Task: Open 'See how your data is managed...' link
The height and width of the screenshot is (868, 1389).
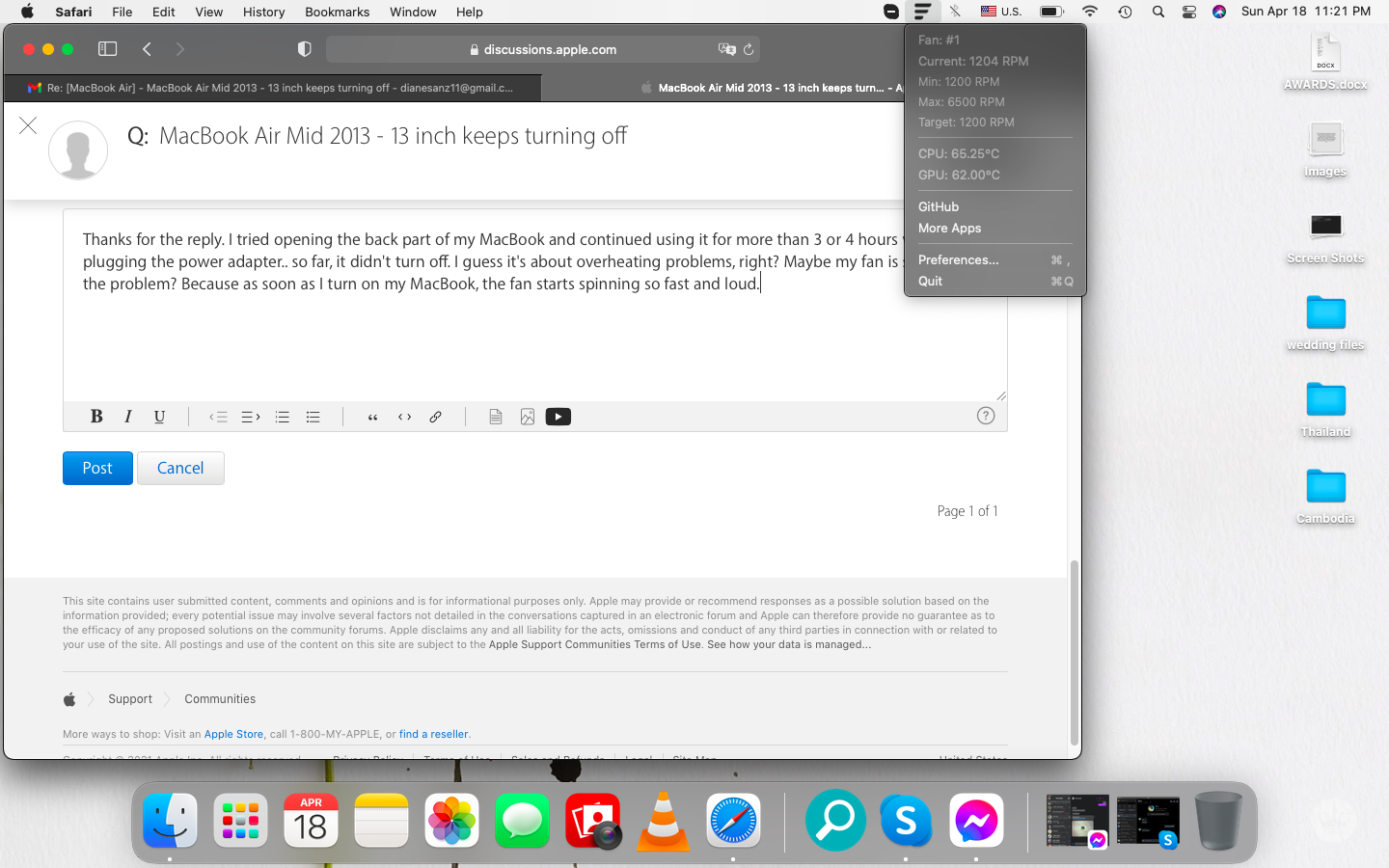Action: tap(789, 644)
